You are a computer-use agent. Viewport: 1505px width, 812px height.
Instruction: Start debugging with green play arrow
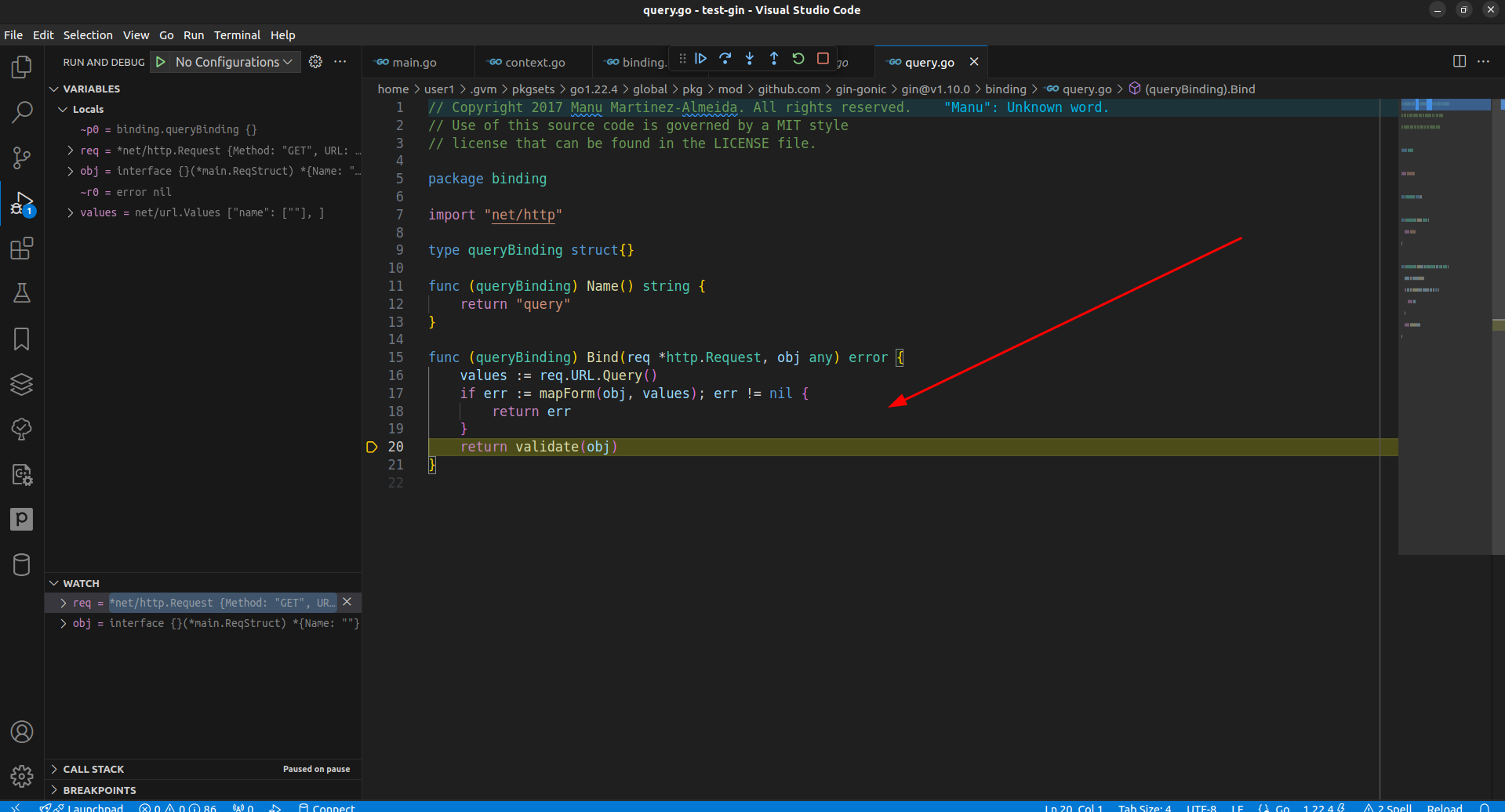[160, 62]
